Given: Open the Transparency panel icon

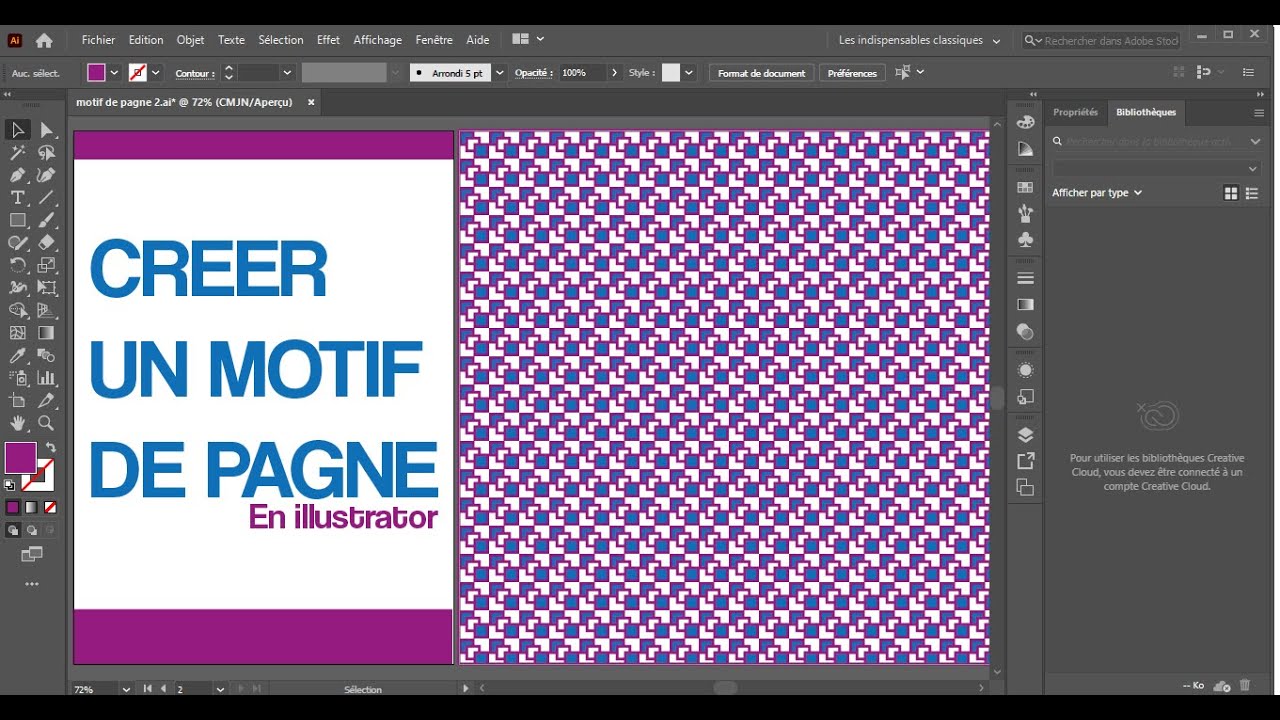Looking at the screenshot, I should (1025, 331).
